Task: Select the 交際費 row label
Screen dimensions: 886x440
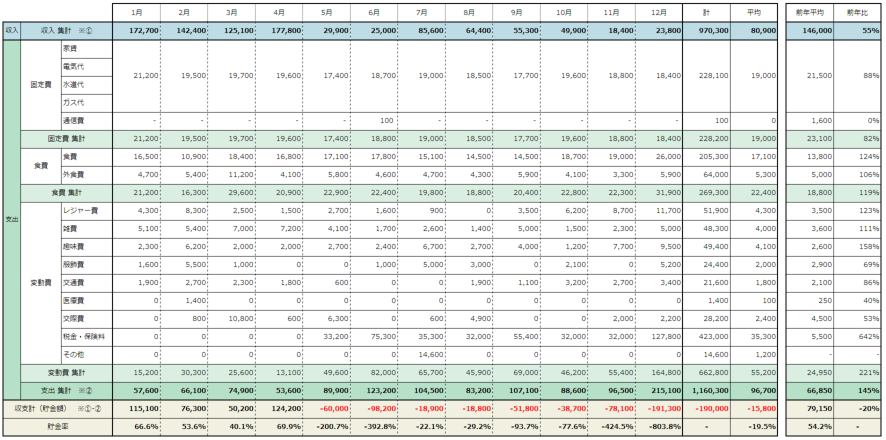Action: point(86,319)
